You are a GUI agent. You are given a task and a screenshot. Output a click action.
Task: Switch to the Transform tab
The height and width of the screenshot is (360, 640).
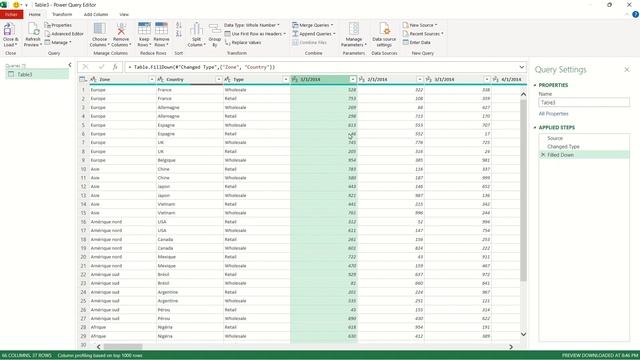pos(62,15)
